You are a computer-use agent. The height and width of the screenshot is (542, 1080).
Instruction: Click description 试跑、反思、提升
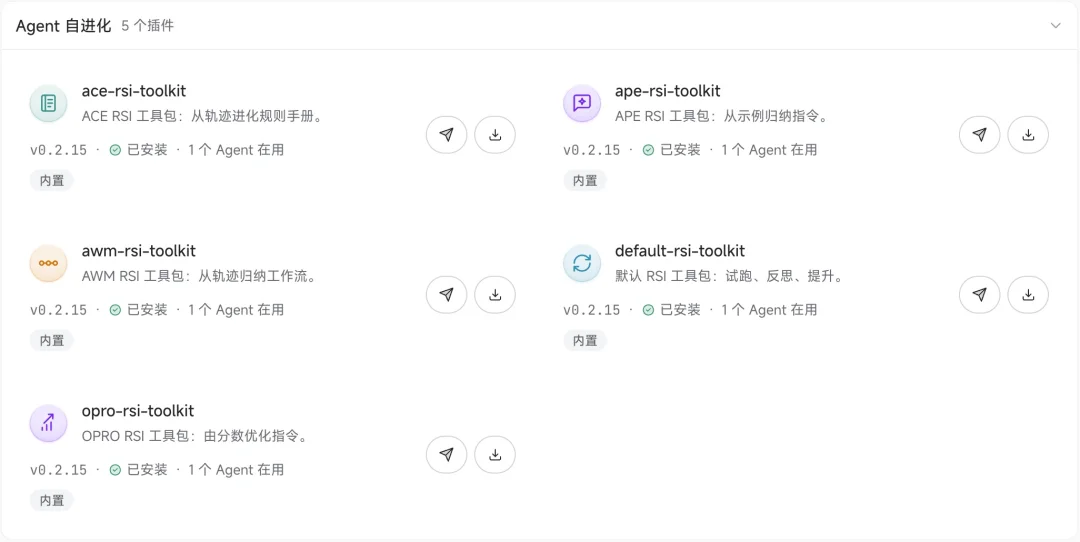(785, 276)
